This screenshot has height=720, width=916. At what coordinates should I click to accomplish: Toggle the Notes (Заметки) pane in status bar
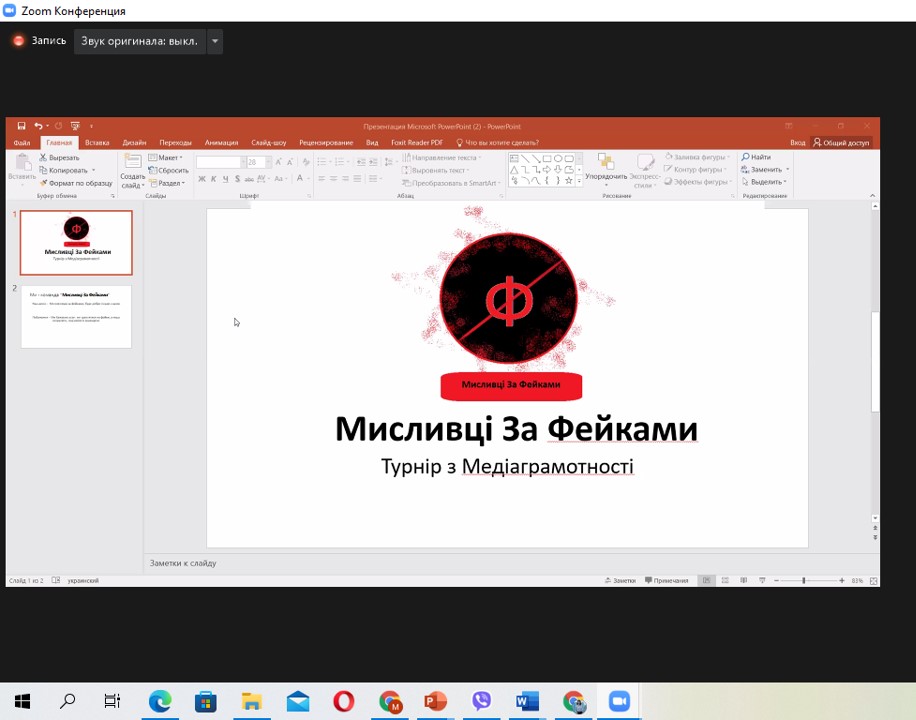[620, 580]
